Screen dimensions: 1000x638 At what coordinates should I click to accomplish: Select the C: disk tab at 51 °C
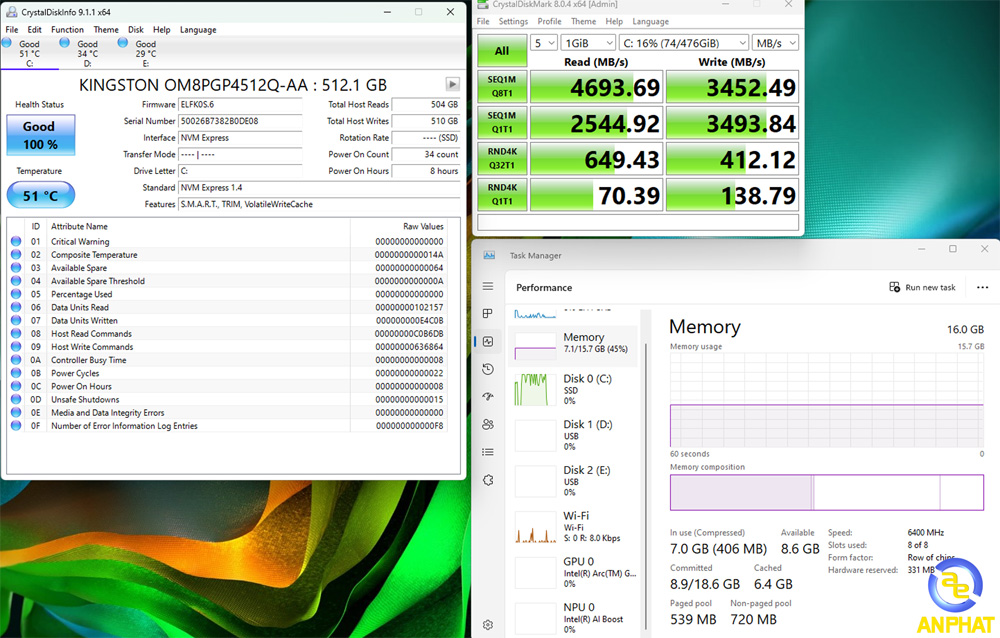click(29, 53)
